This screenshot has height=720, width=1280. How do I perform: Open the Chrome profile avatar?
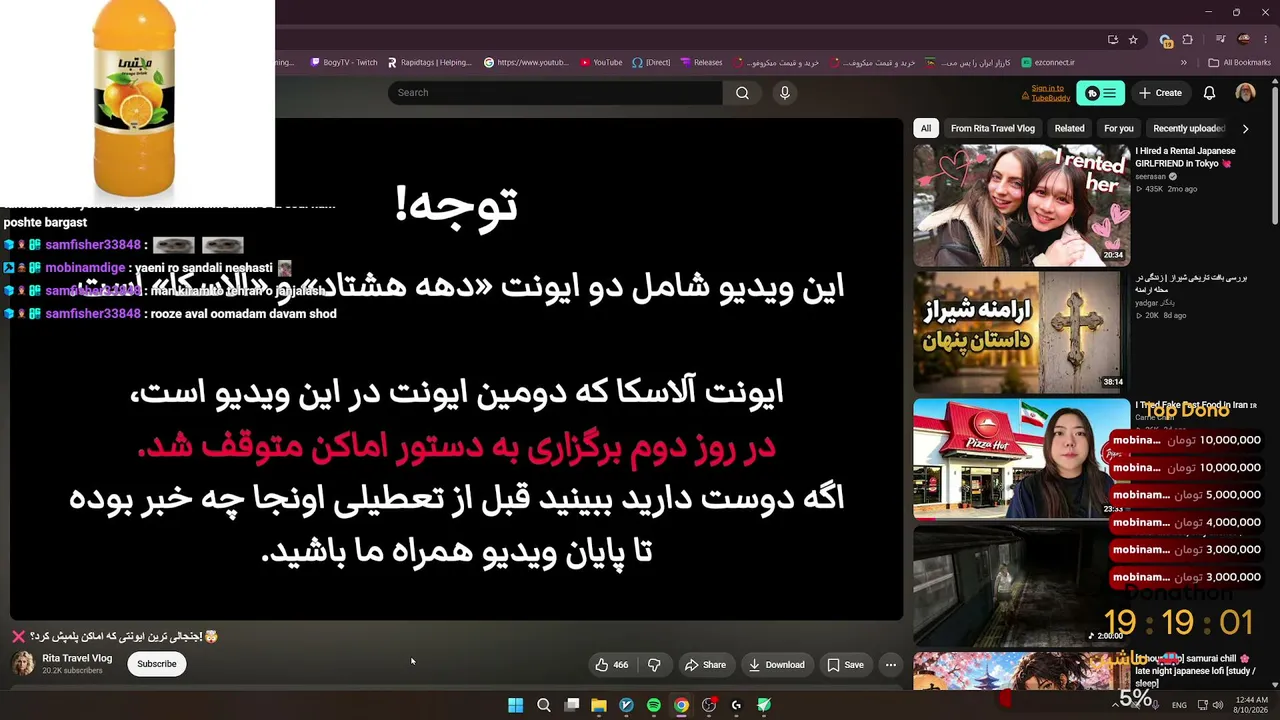tap(1244, 40)
